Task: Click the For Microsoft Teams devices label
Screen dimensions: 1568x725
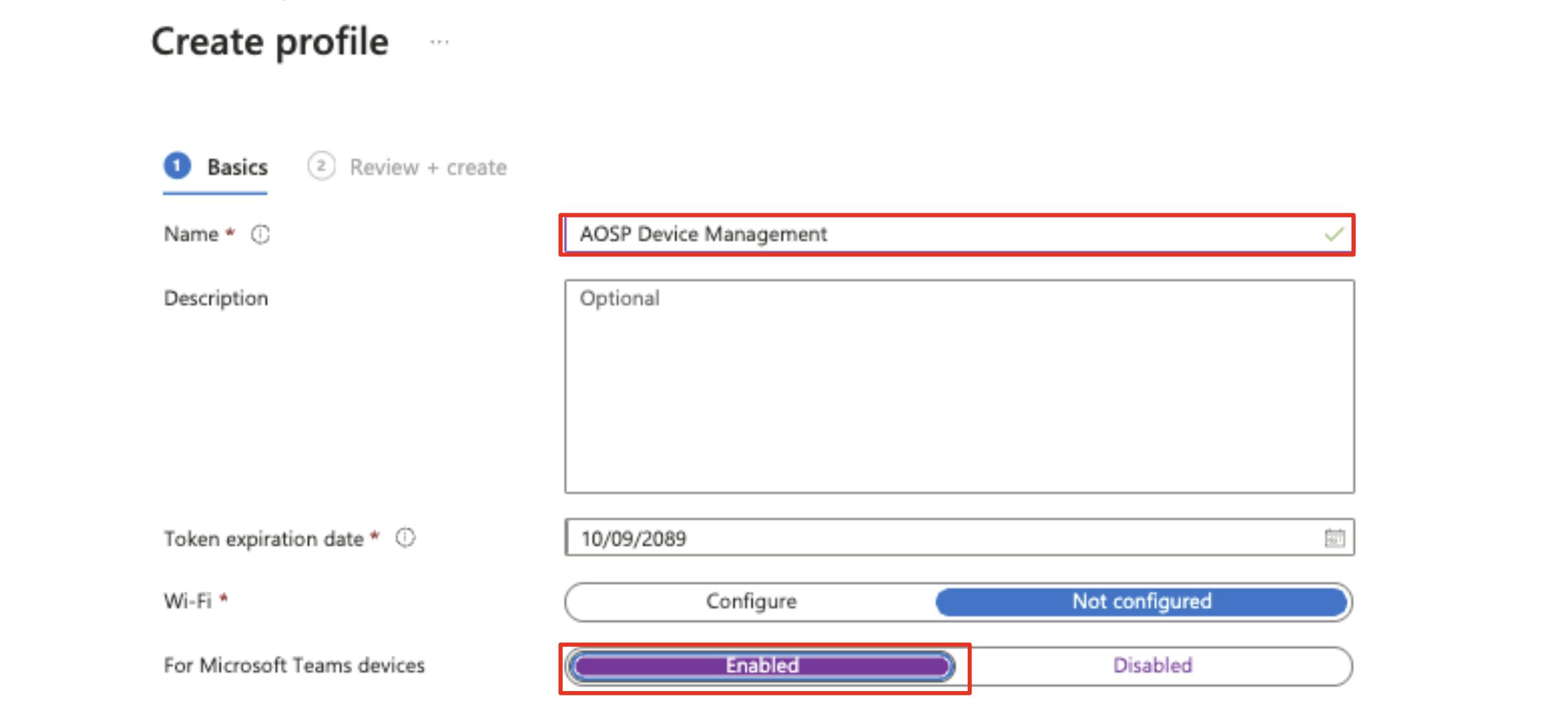Action: point(294,666)
